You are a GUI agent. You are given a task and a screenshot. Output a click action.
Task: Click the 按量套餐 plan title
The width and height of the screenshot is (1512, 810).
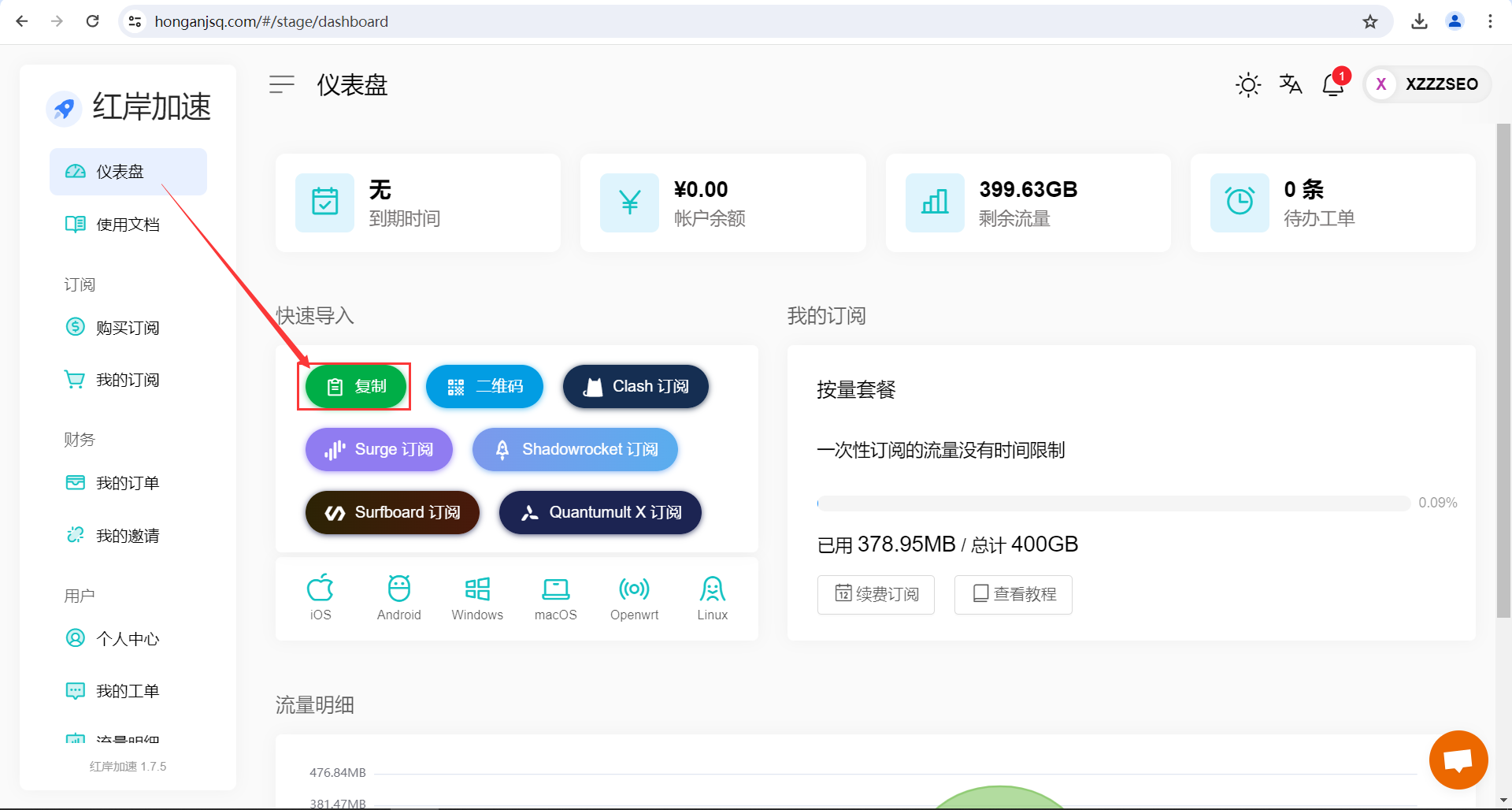tap(856, 389)
